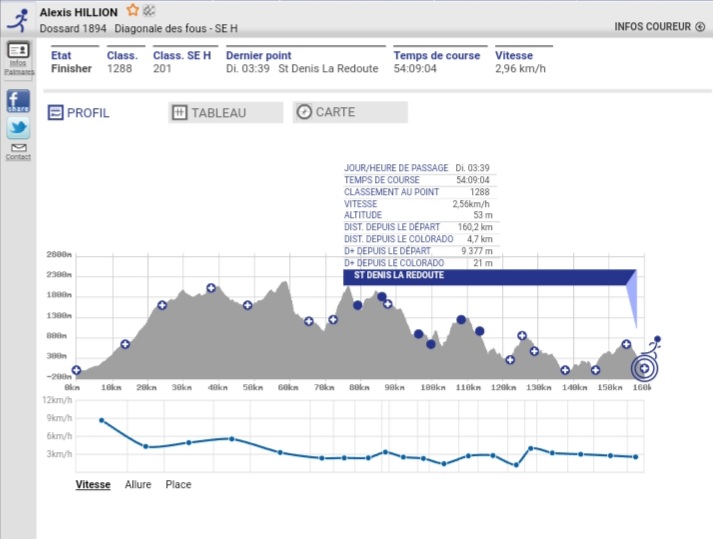Screen dimensions: 713x539
Task: Select checkpoint marker near 66km
Action: coord(309,322)
